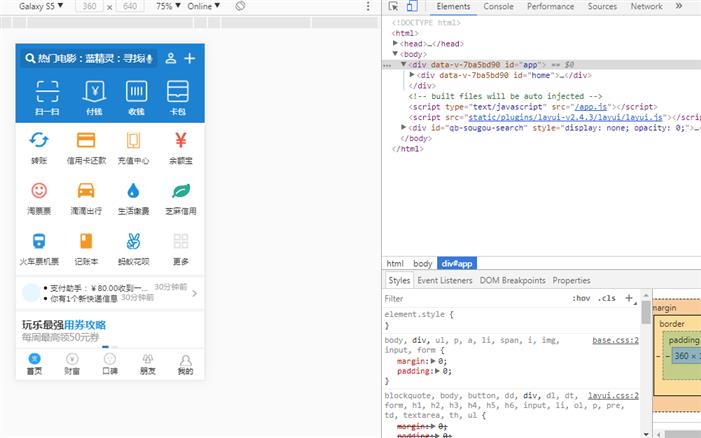Tap the 淘票票 smiley icon

tap(39, 190)
